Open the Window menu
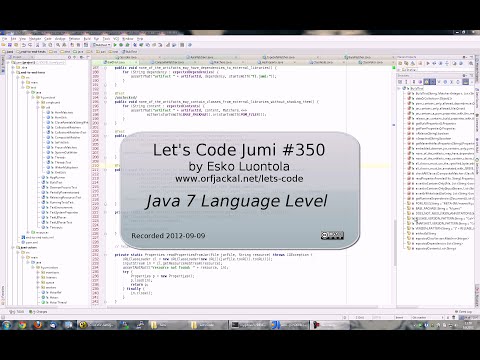480x360 pixels. pos(128,39)
